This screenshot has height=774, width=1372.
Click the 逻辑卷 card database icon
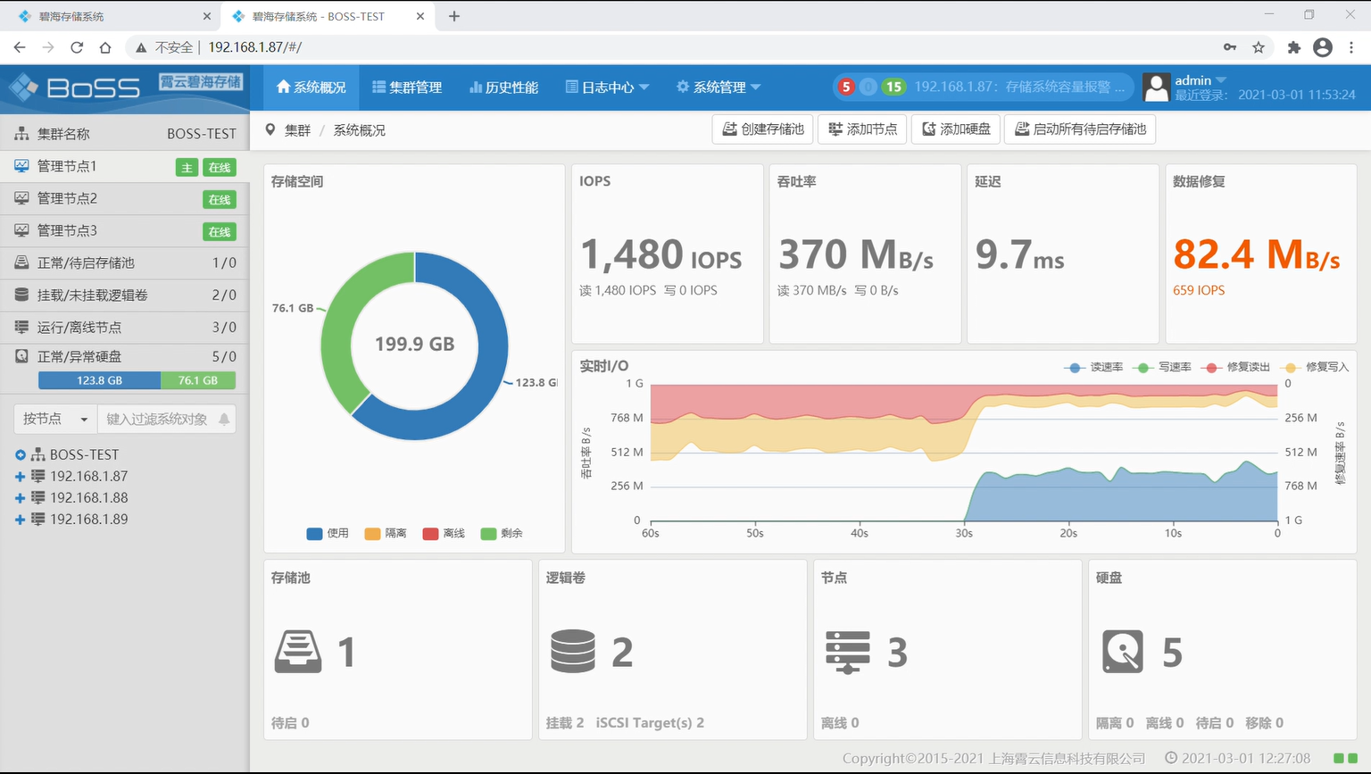(573, 651)
